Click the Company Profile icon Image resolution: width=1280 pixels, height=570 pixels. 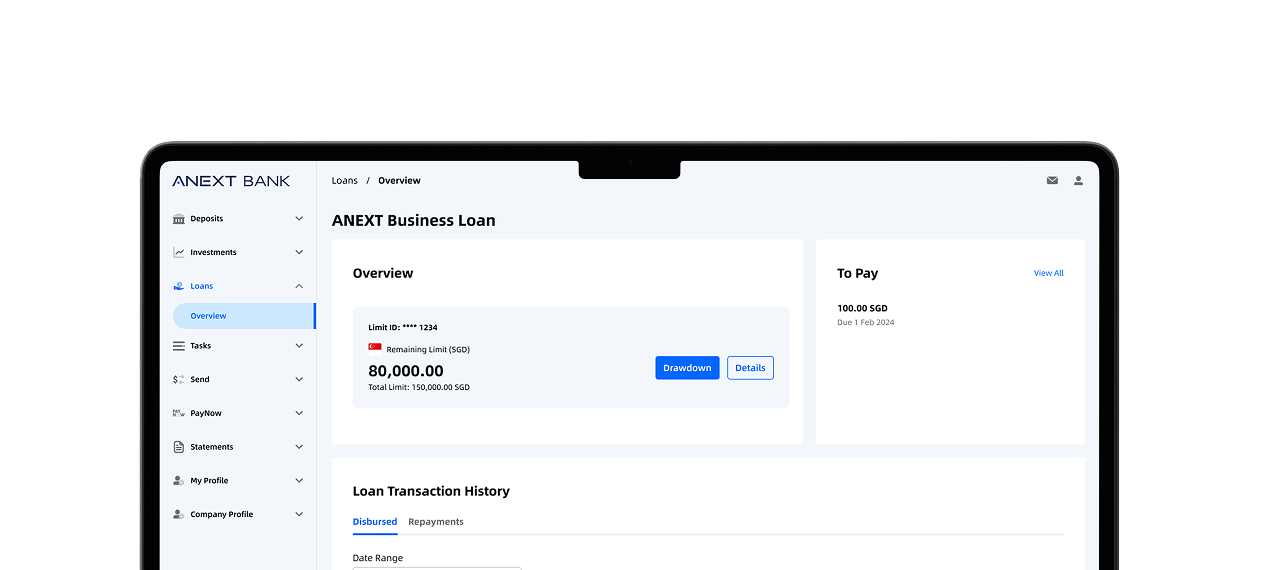coord(179,515)
